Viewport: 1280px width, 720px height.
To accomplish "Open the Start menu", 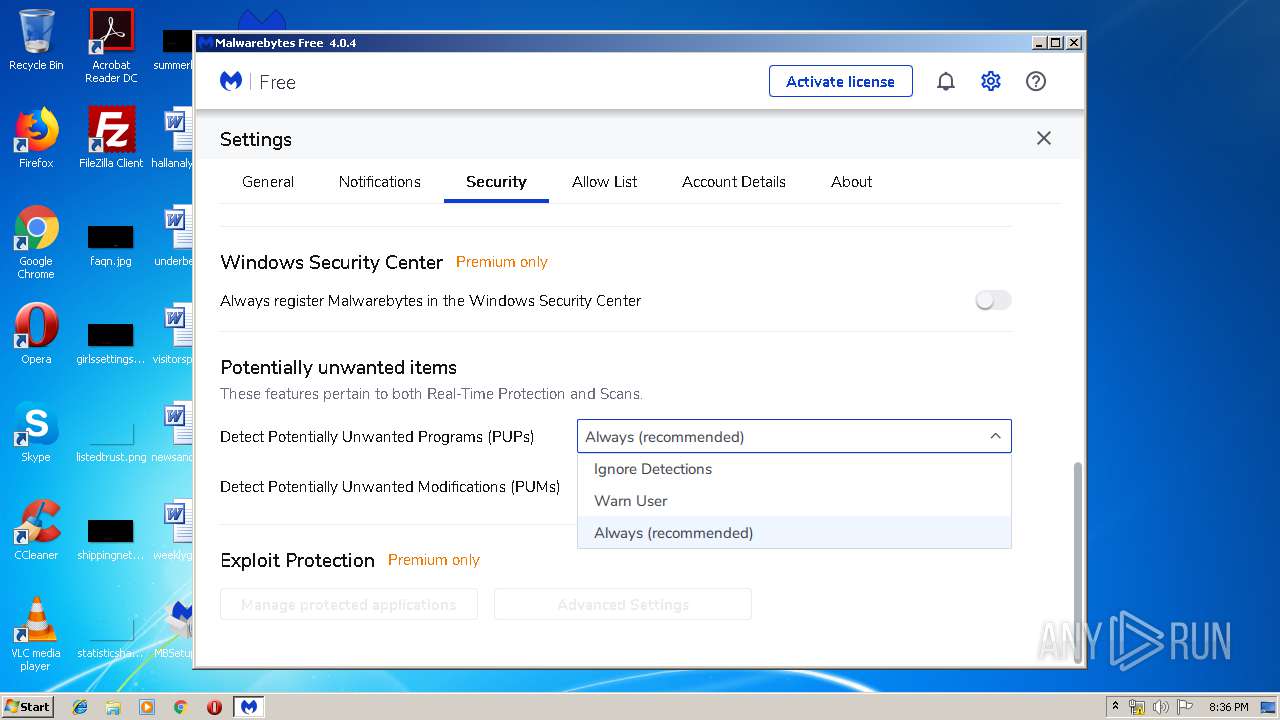I will (28, 707).
